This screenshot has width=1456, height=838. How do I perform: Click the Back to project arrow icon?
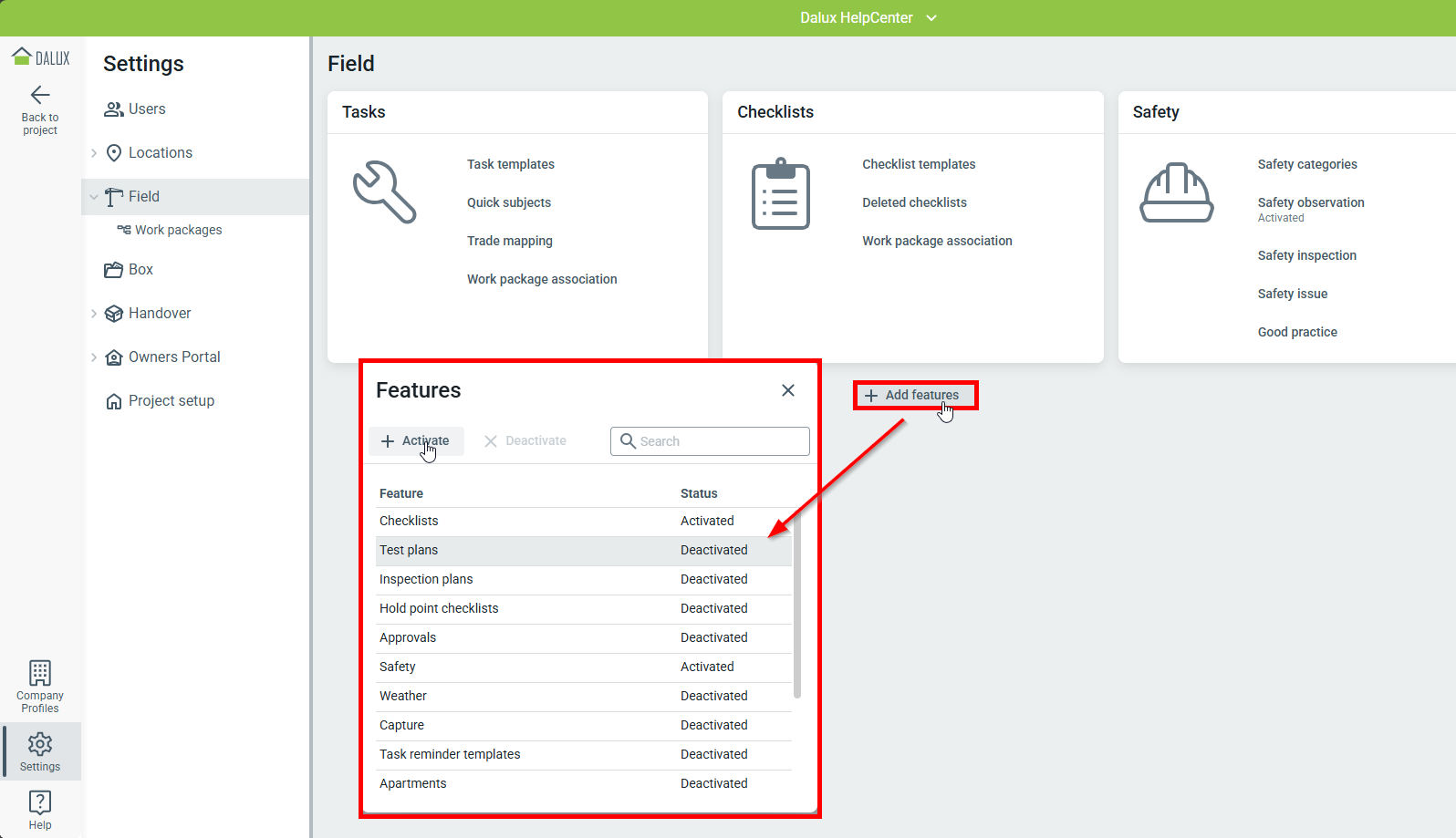click(40, 95)
